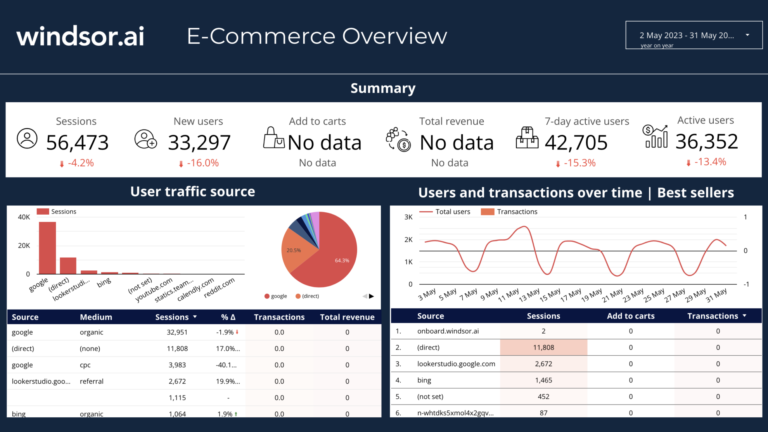Click Add to carts header in best sellers table
This screenshot has width=768, height=432.
(x=630, y=316)
